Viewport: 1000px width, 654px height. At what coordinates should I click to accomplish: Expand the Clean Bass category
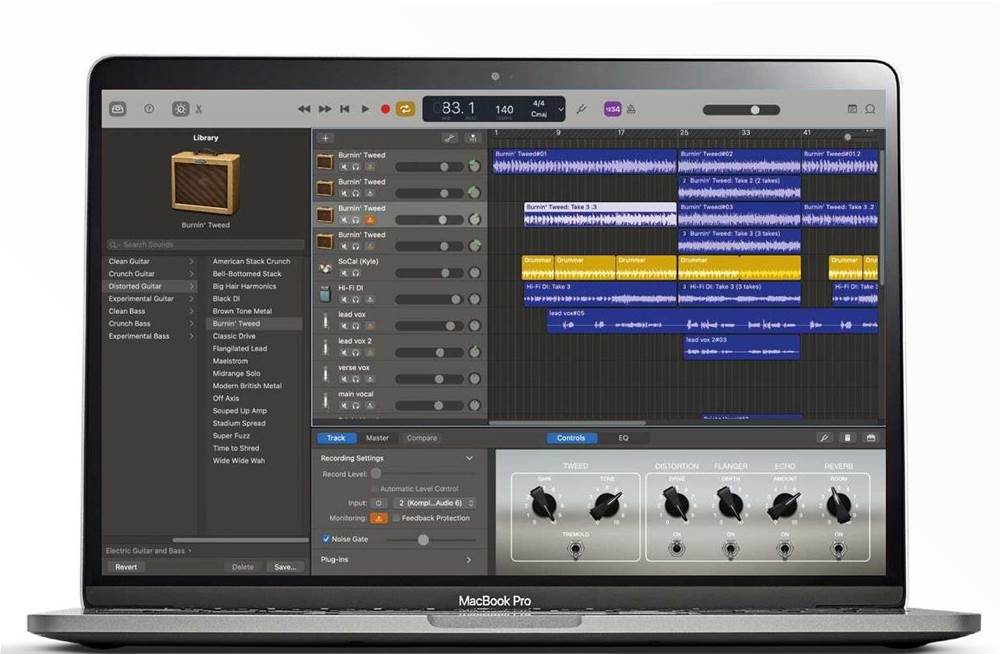[191, 311]
